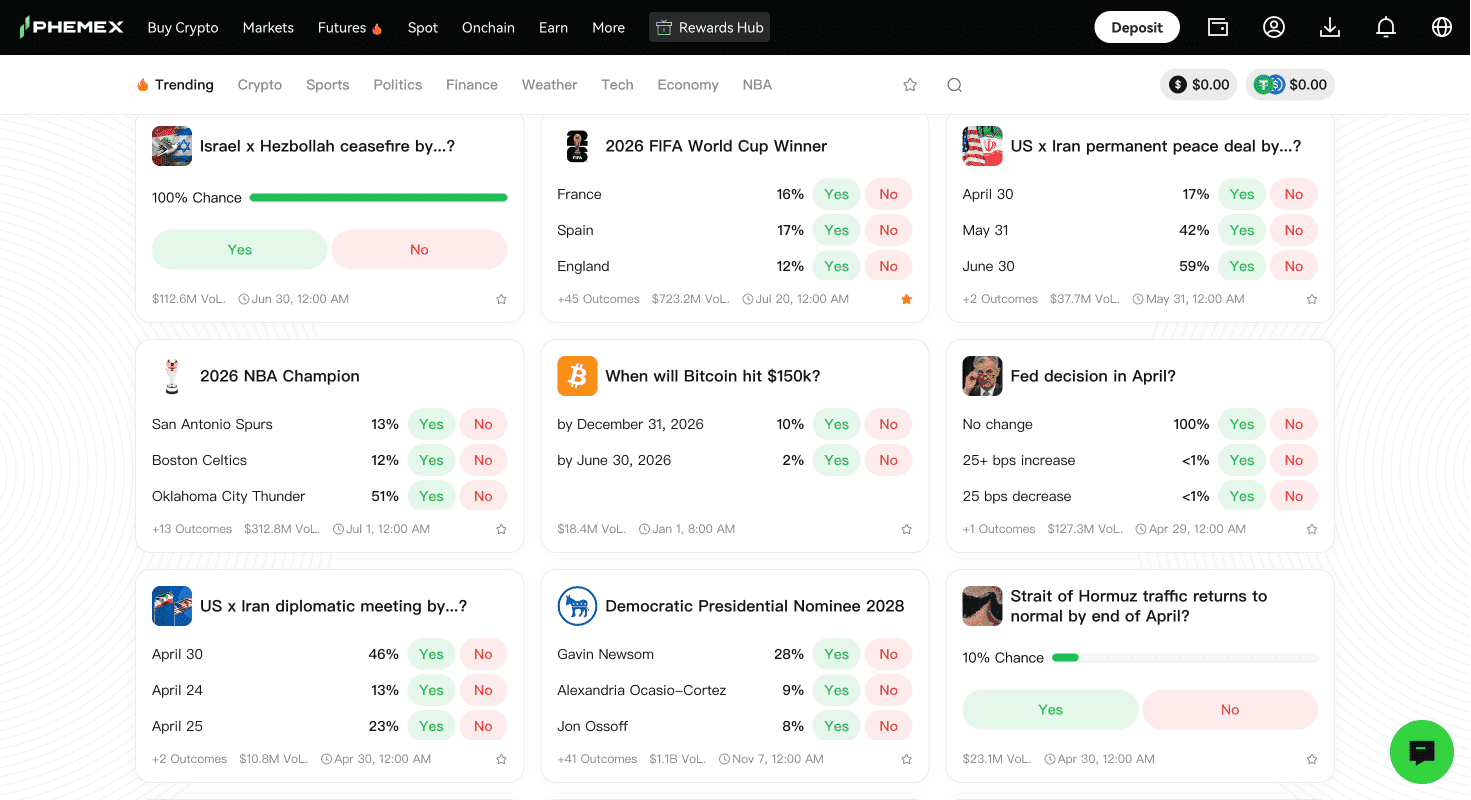Open the live chat support bubble
Viewport: 1471px width, 800px height.
(x=1421, y=752)
